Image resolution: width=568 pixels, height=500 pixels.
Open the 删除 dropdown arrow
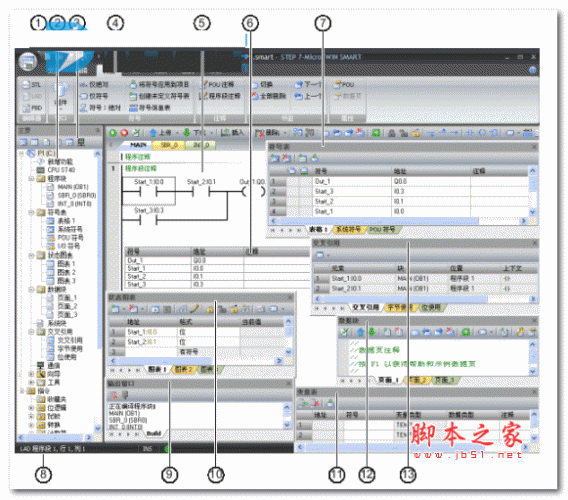coord(284,133)
